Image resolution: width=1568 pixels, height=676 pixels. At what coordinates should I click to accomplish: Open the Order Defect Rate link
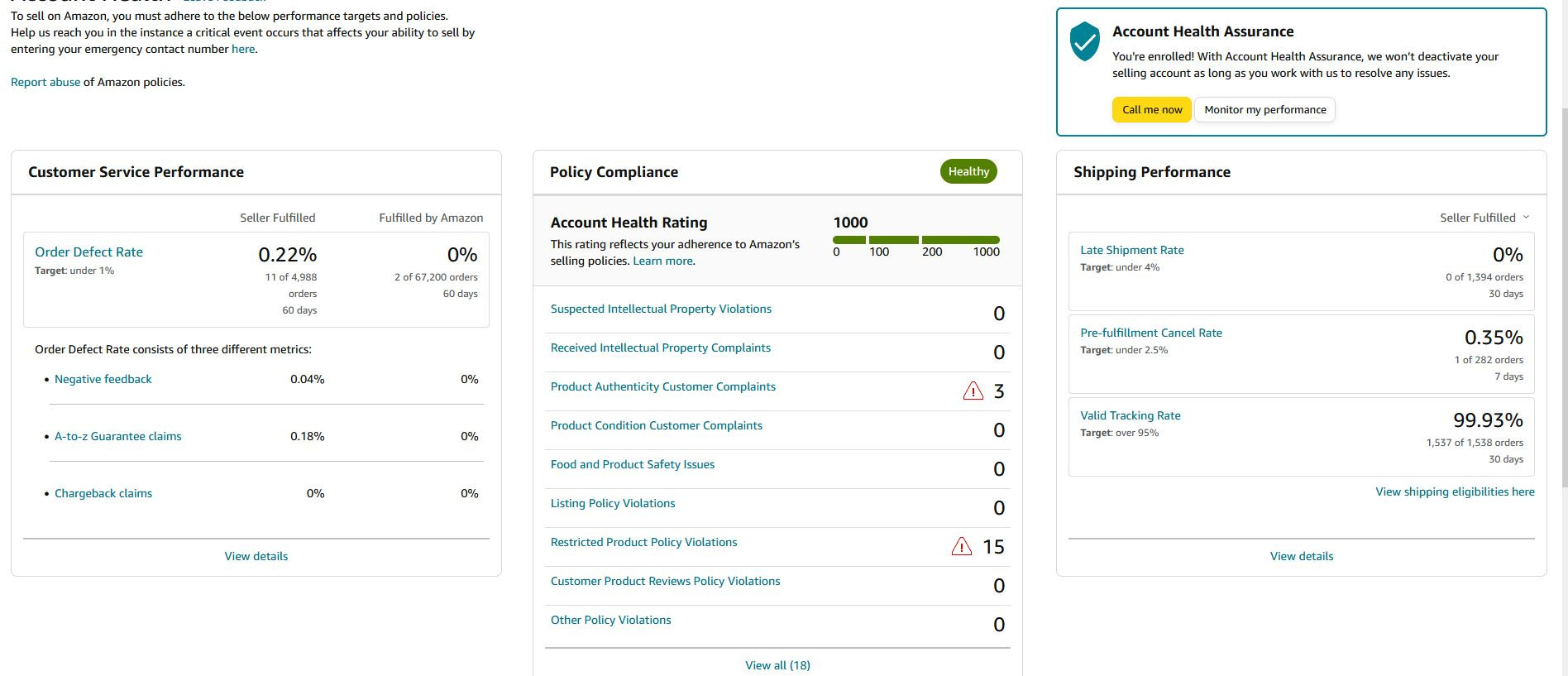click(88, 252)
